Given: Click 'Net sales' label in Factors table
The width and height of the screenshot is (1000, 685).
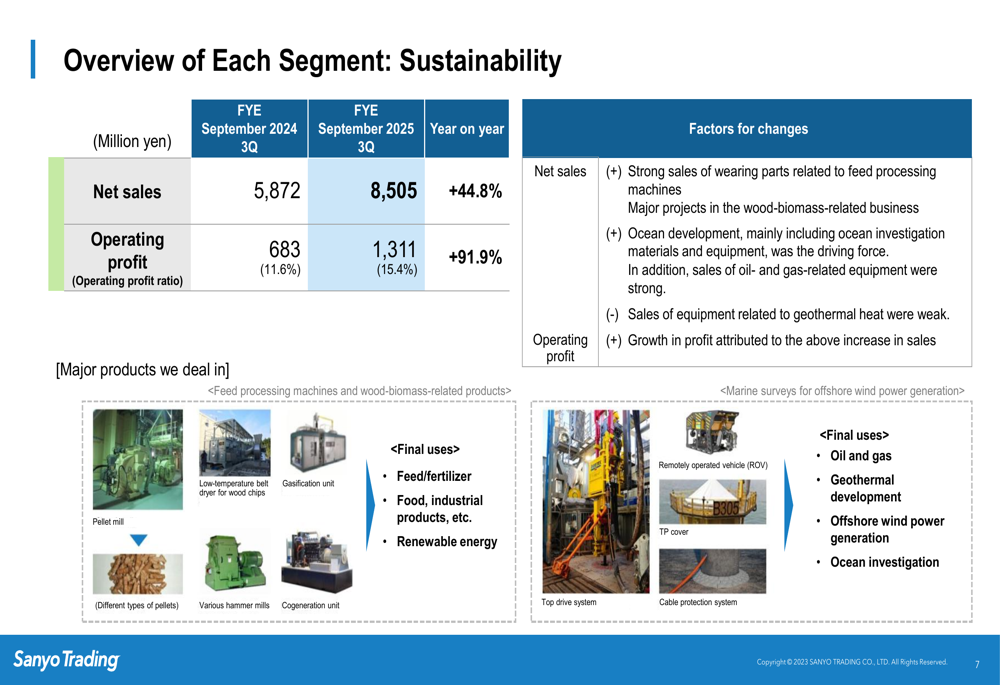Looking at the screenshot, I should [x=560, y=171].
